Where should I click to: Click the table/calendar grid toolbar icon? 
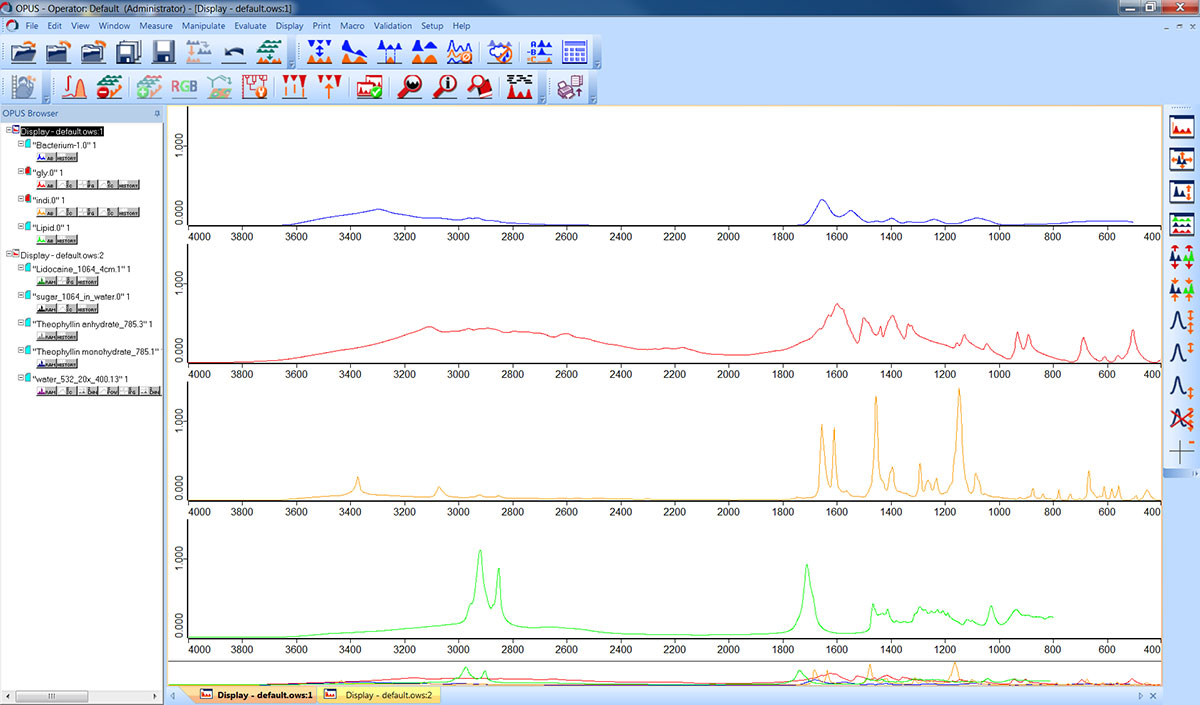(575, 52)
